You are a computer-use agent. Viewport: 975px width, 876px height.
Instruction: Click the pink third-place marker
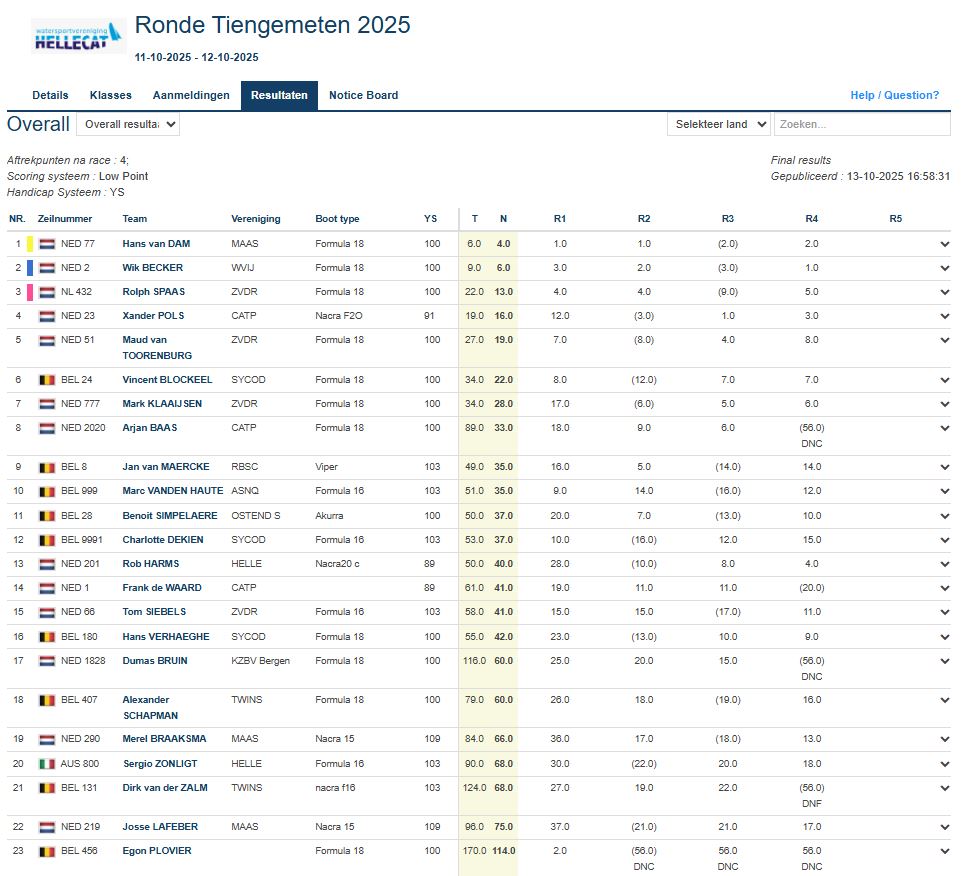30,292
